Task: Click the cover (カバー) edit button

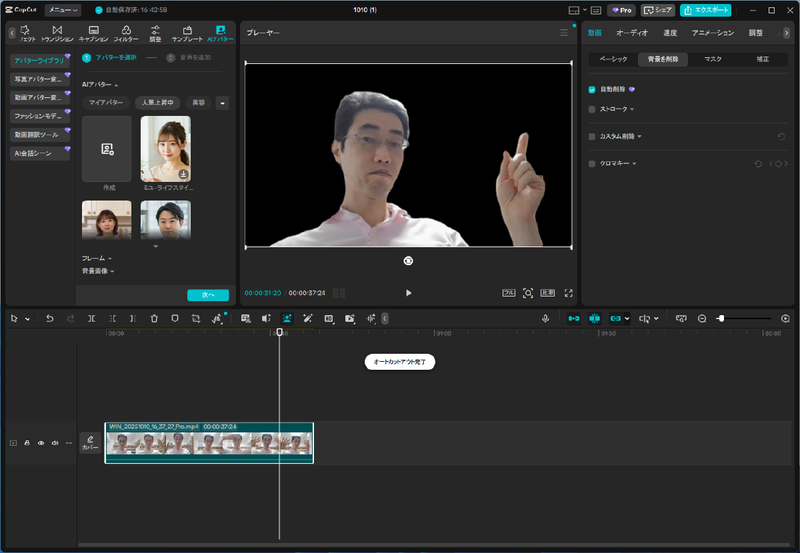Action: 90,442
